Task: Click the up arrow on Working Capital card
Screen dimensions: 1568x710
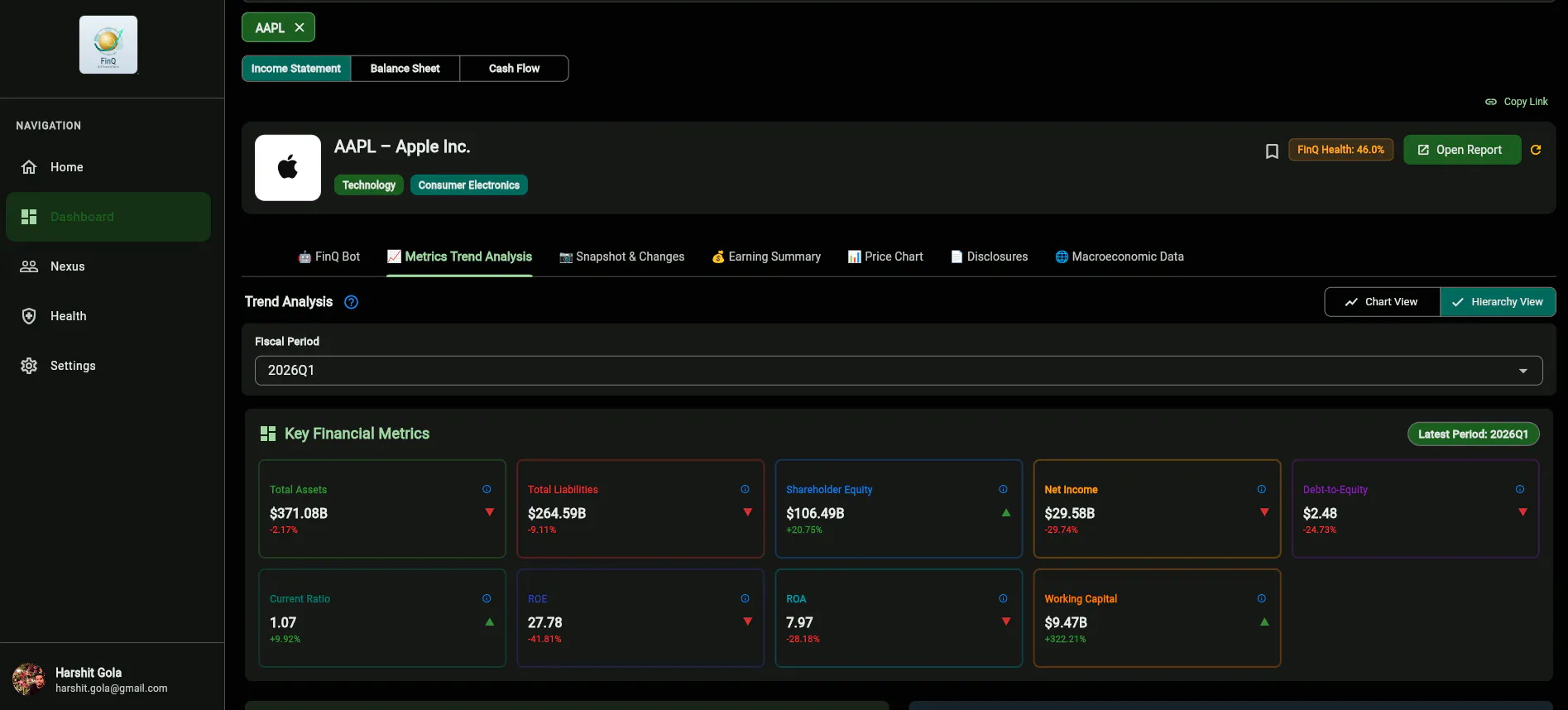Action: tap(1264, 621)
